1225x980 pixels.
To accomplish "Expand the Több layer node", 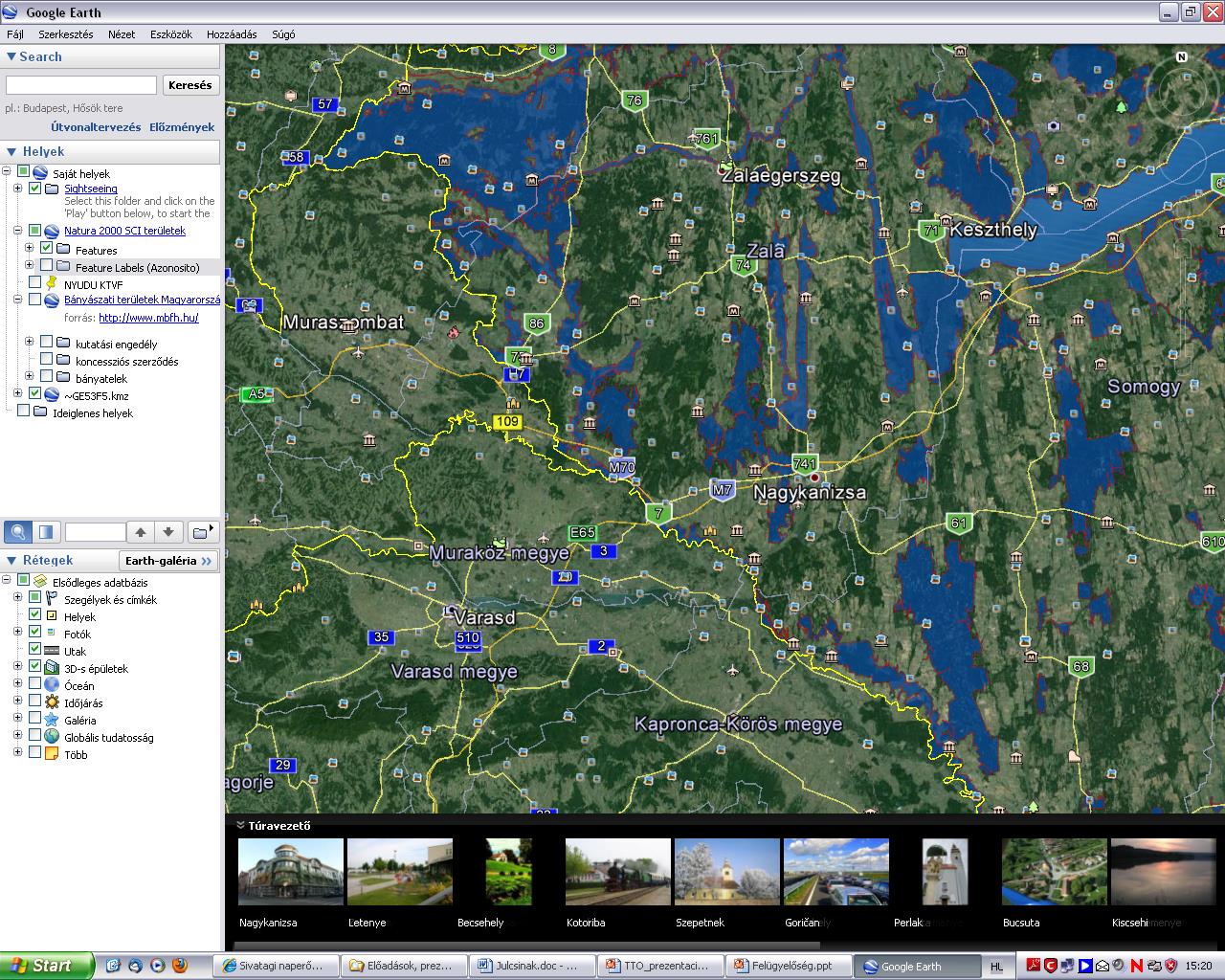I will pyautogui.click(x=17, y=753).
